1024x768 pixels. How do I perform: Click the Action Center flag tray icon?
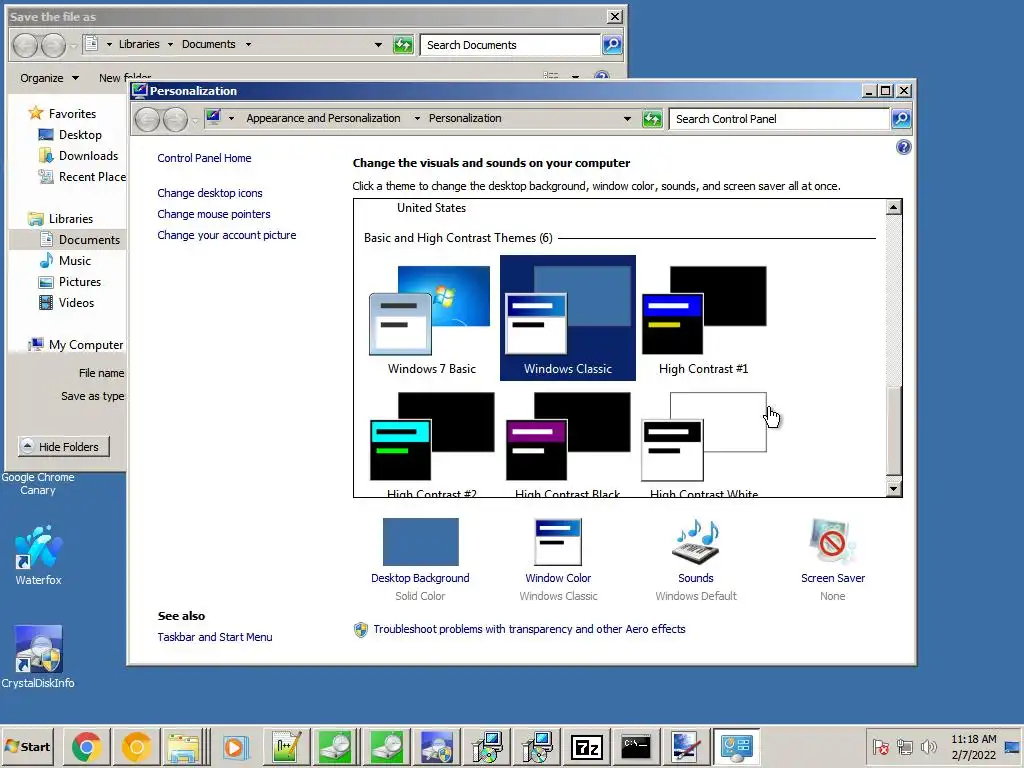coord(880,746)
